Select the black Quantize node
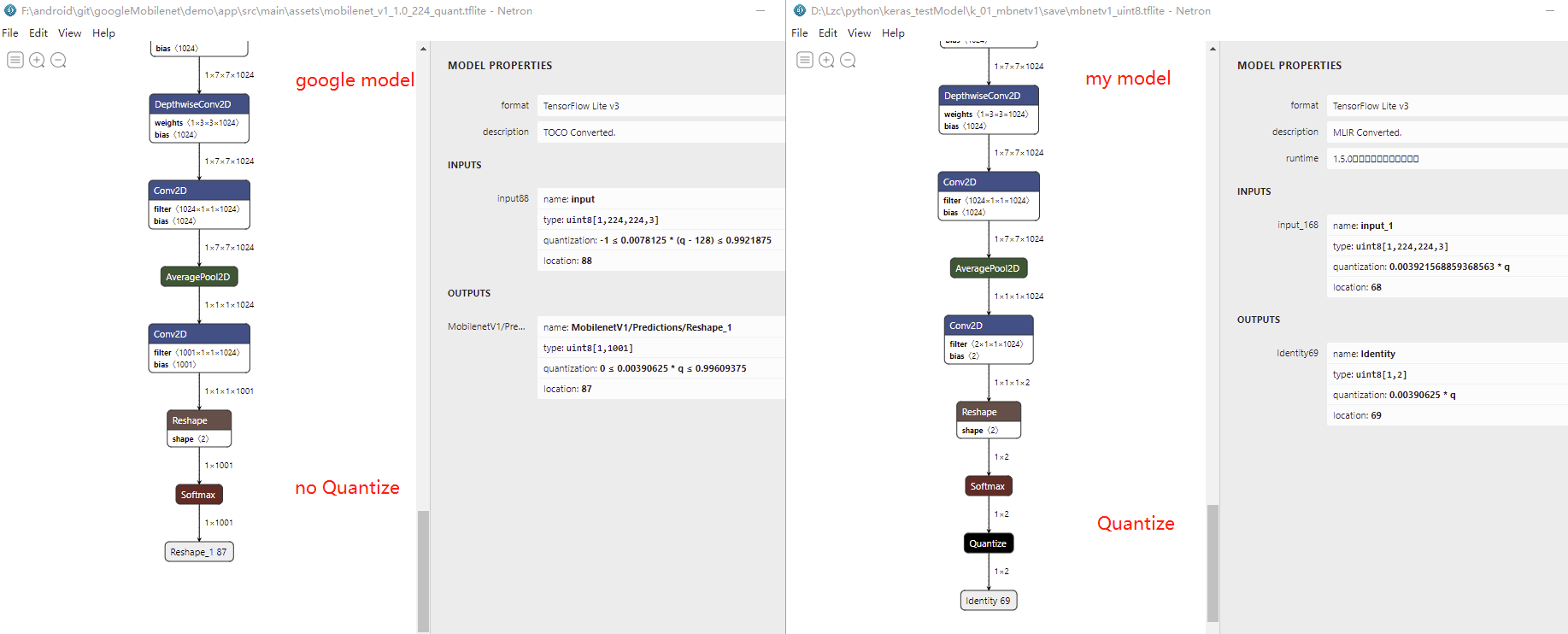 [988, 543]
